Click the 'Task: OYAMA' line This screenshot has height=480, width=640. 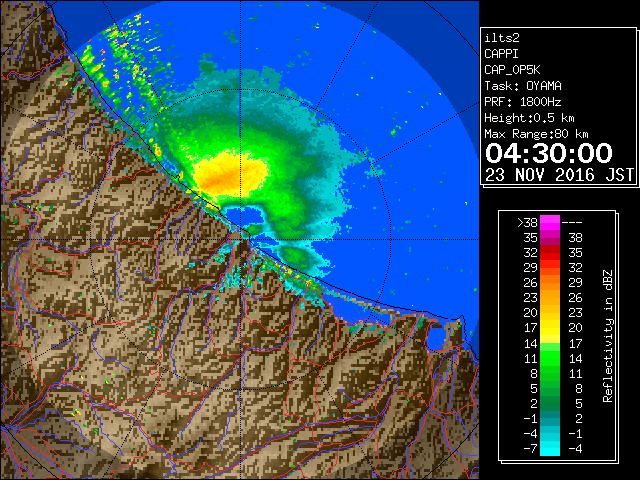coord(523,86)
